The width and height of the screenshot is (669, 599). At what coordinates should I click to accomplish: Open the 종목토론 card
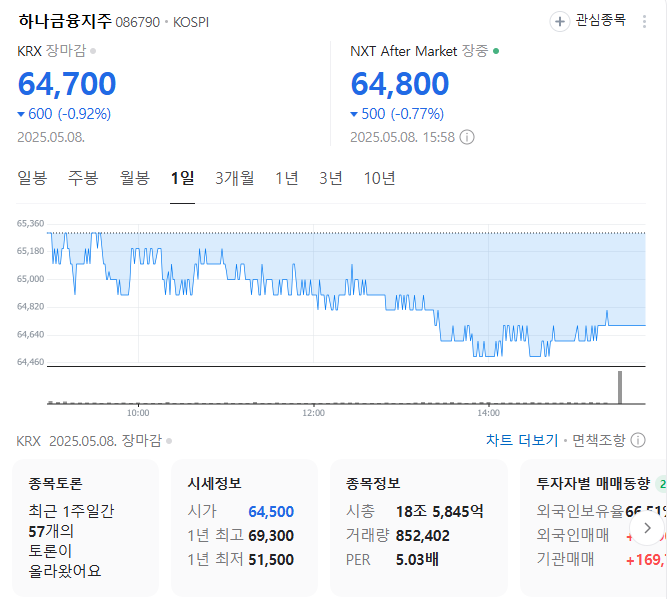[85, 527]
